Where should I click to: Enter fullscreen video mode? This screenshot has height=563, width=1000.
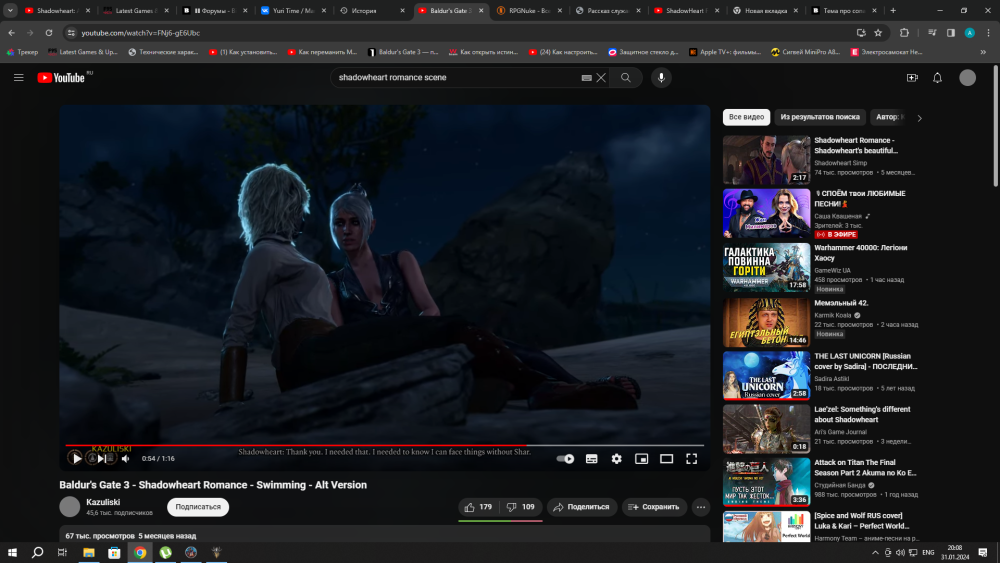[x=691, y=459]
